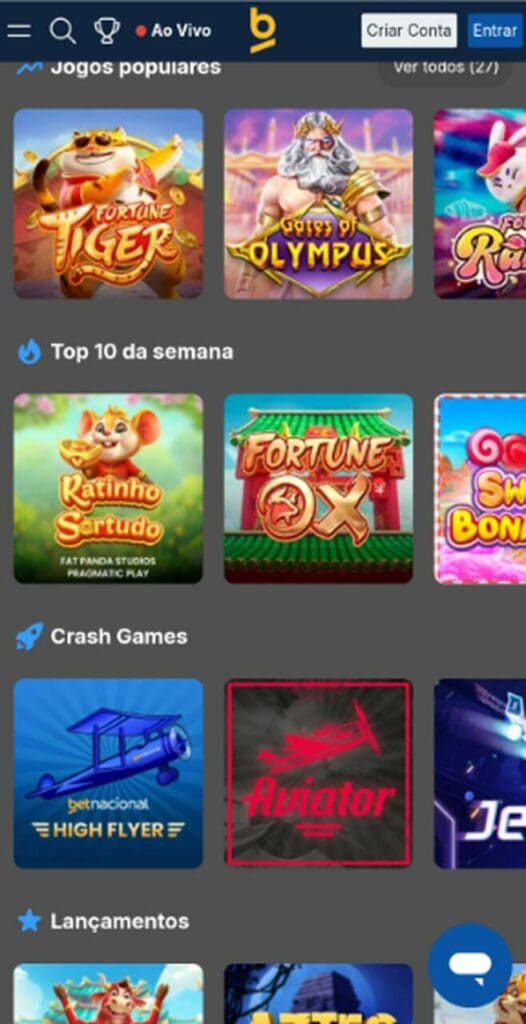Open the Sweet Bonanza tile
Image resolution: width=526 pixels, height=1024 pixels.
click(480, 488)
